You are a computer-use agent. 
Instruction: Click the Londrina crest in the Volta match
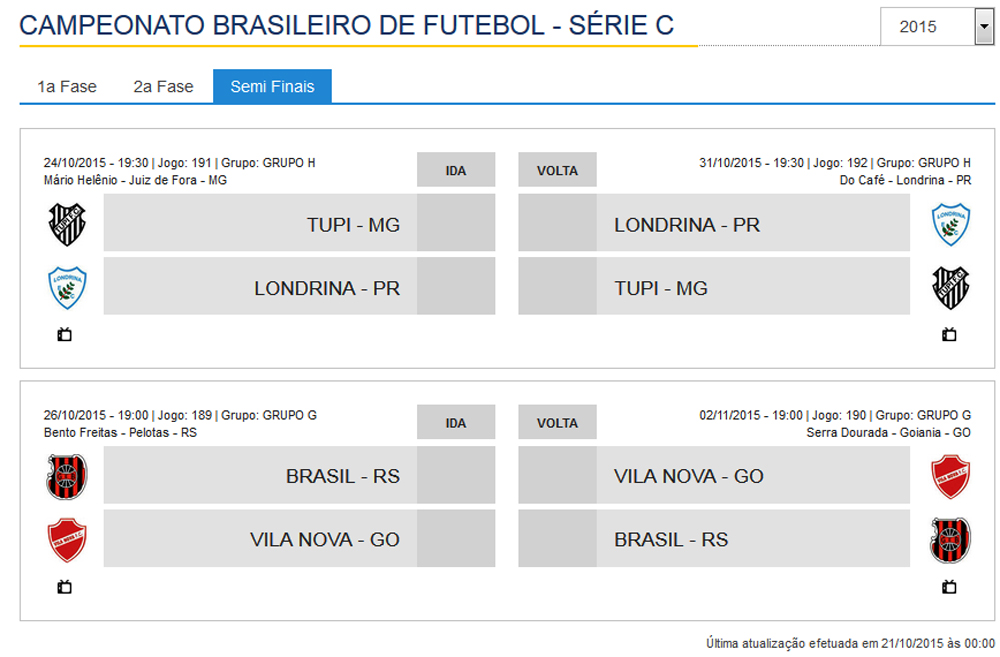coord(950,224)
